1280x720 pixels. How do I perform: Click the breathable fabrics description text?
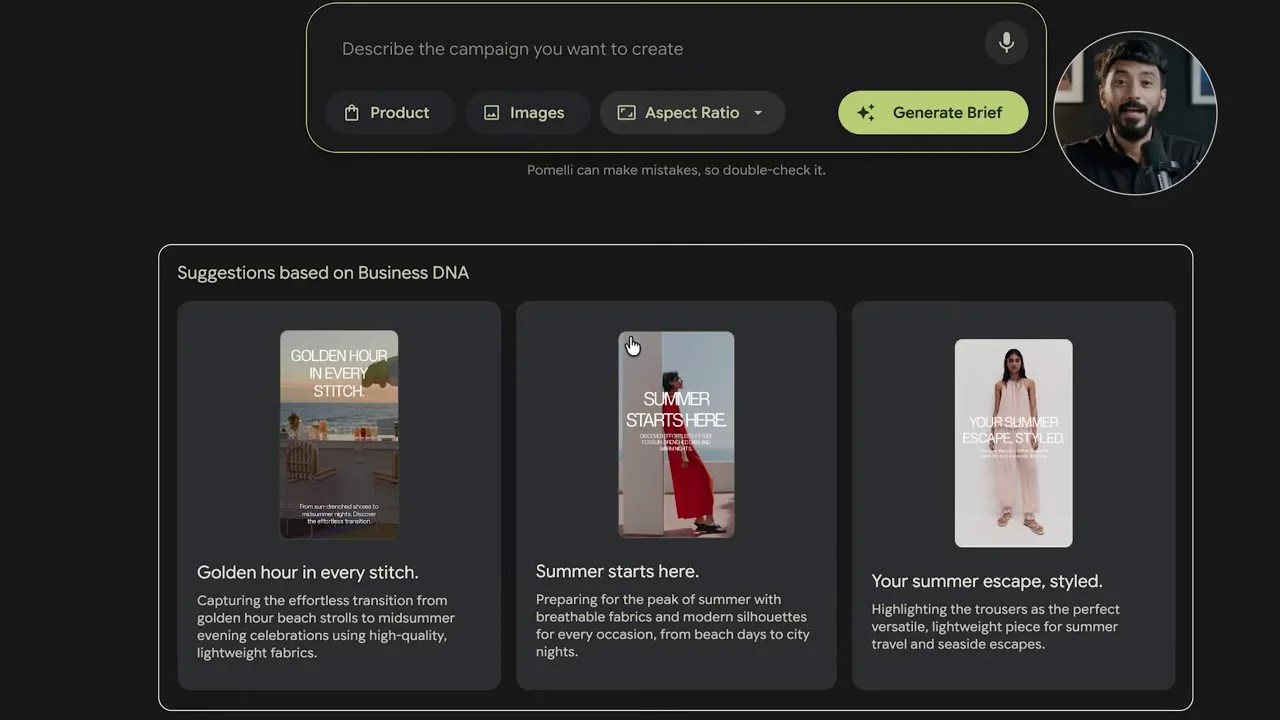pos(672,626)
